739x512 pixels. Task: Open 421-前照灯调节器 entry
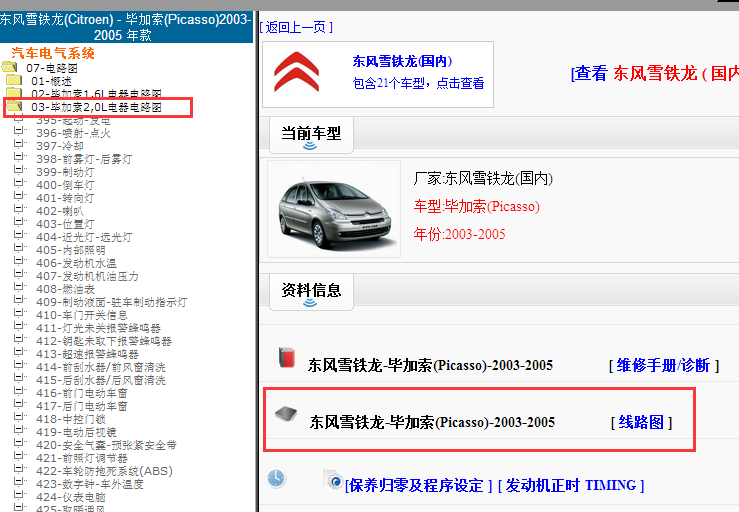pos(82,458)
